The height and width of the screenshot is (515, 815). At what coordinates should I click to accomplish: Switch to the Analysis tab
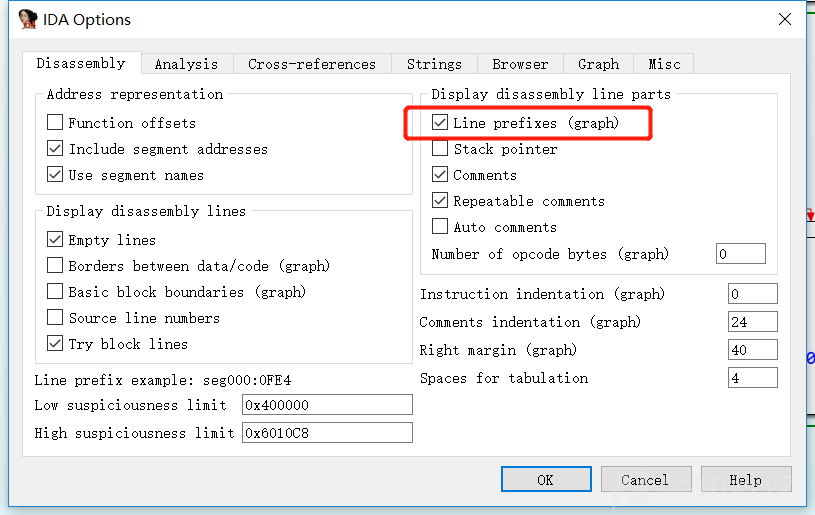click(x=186, y=64)
